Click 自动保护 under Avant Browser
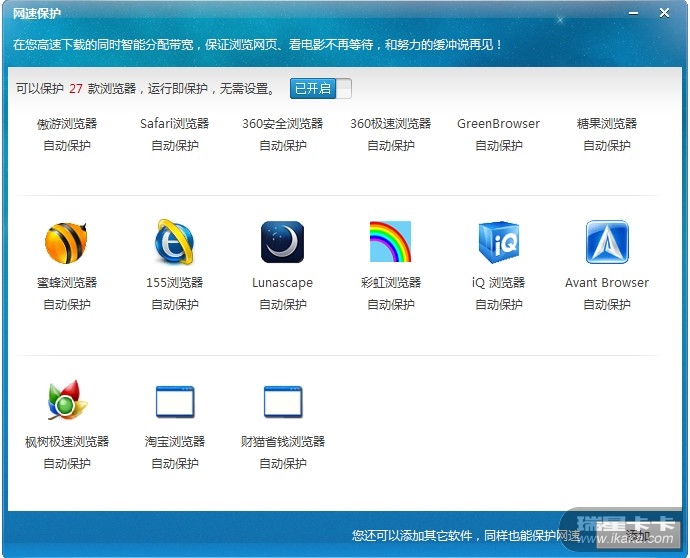Screen dimensions: 690x558 coord(607,304)
